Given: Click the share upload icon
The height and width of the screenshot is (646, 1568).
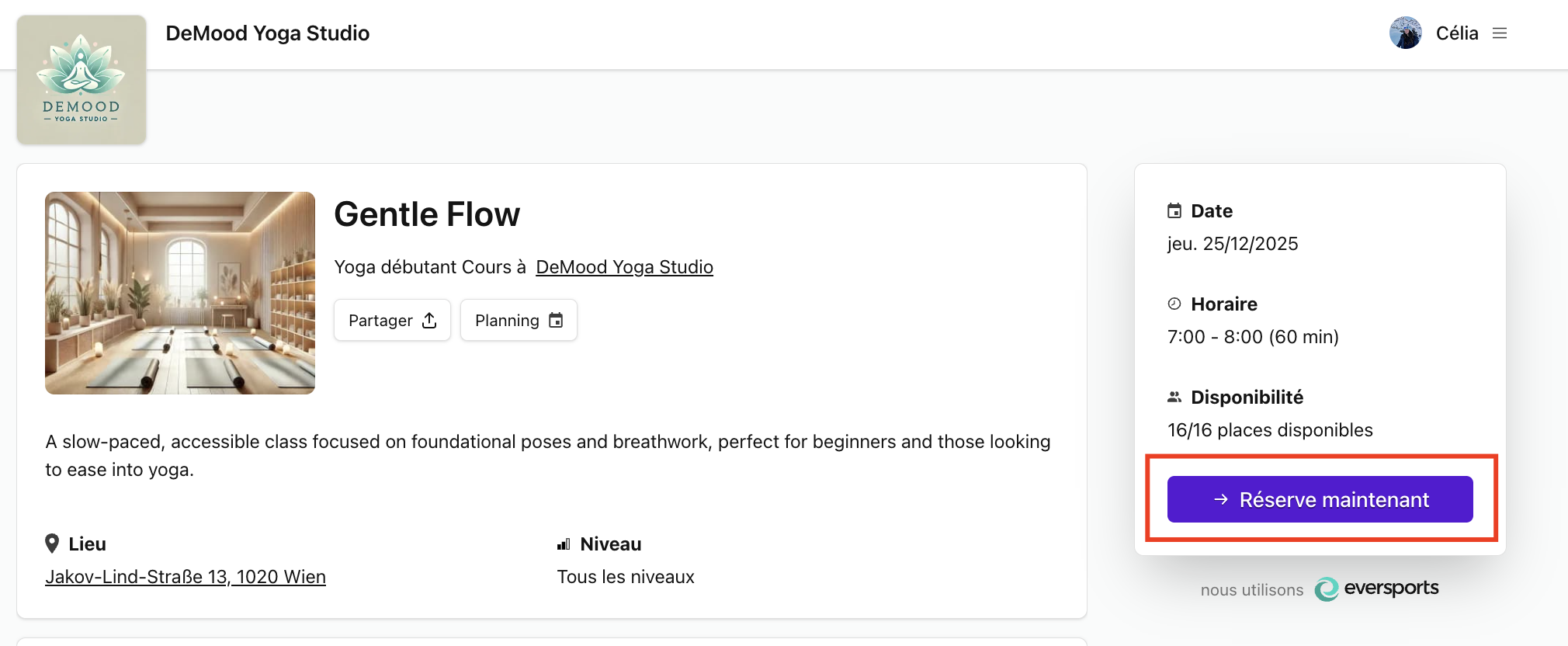Looking at the screenshot, I should pos(429,321).
